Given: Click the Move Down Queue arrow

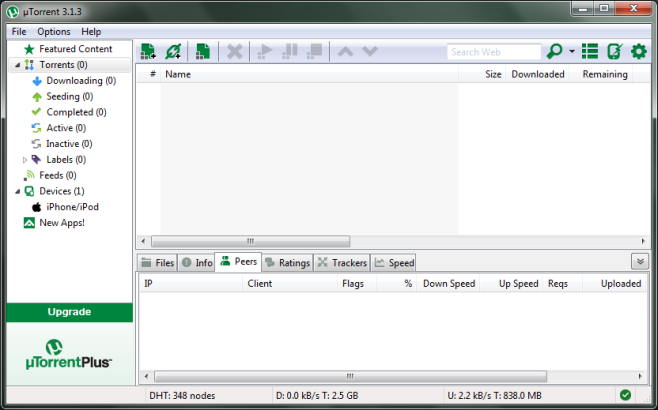Looking at the screenshot, I should pos(370,52).
